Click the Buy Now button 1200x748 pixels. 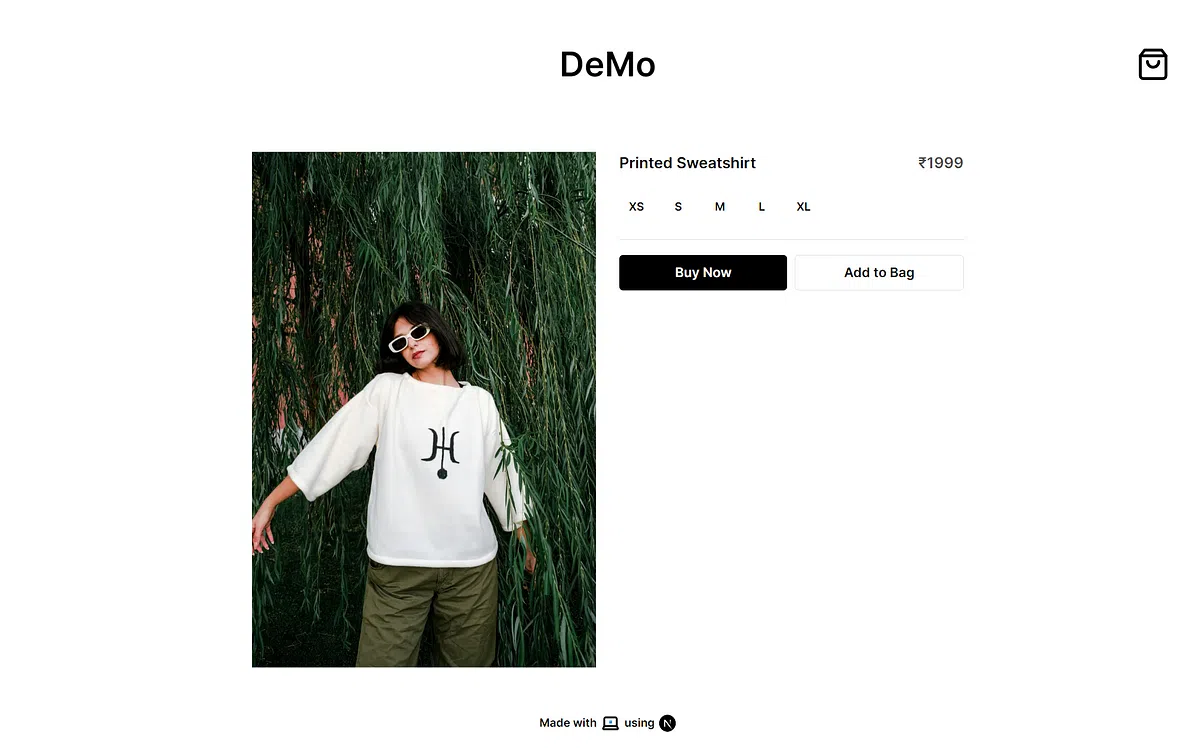703,273
